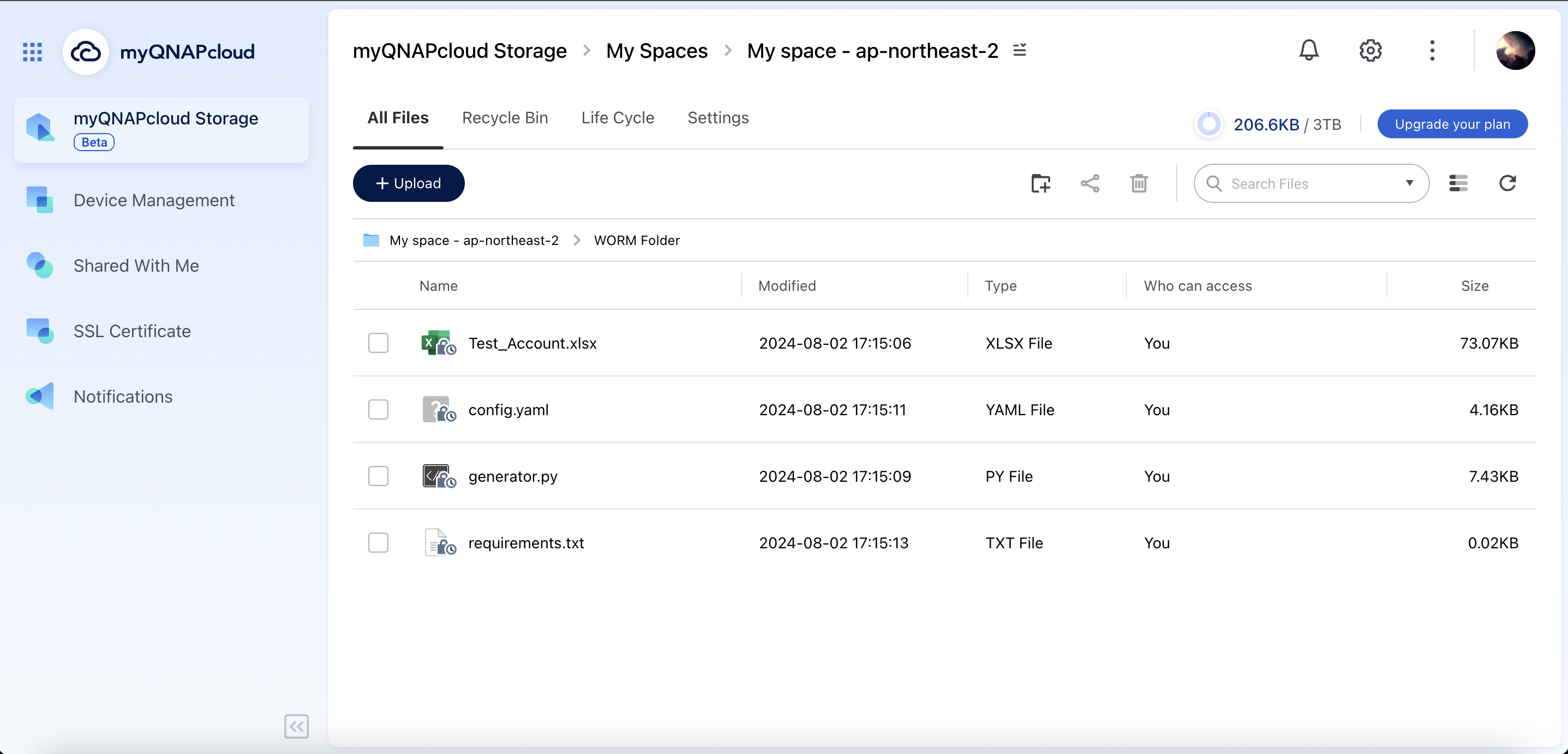Click the share icon in toolbar
Viewport: 1568px width, 754px height.
click(x=1090, y=183)
